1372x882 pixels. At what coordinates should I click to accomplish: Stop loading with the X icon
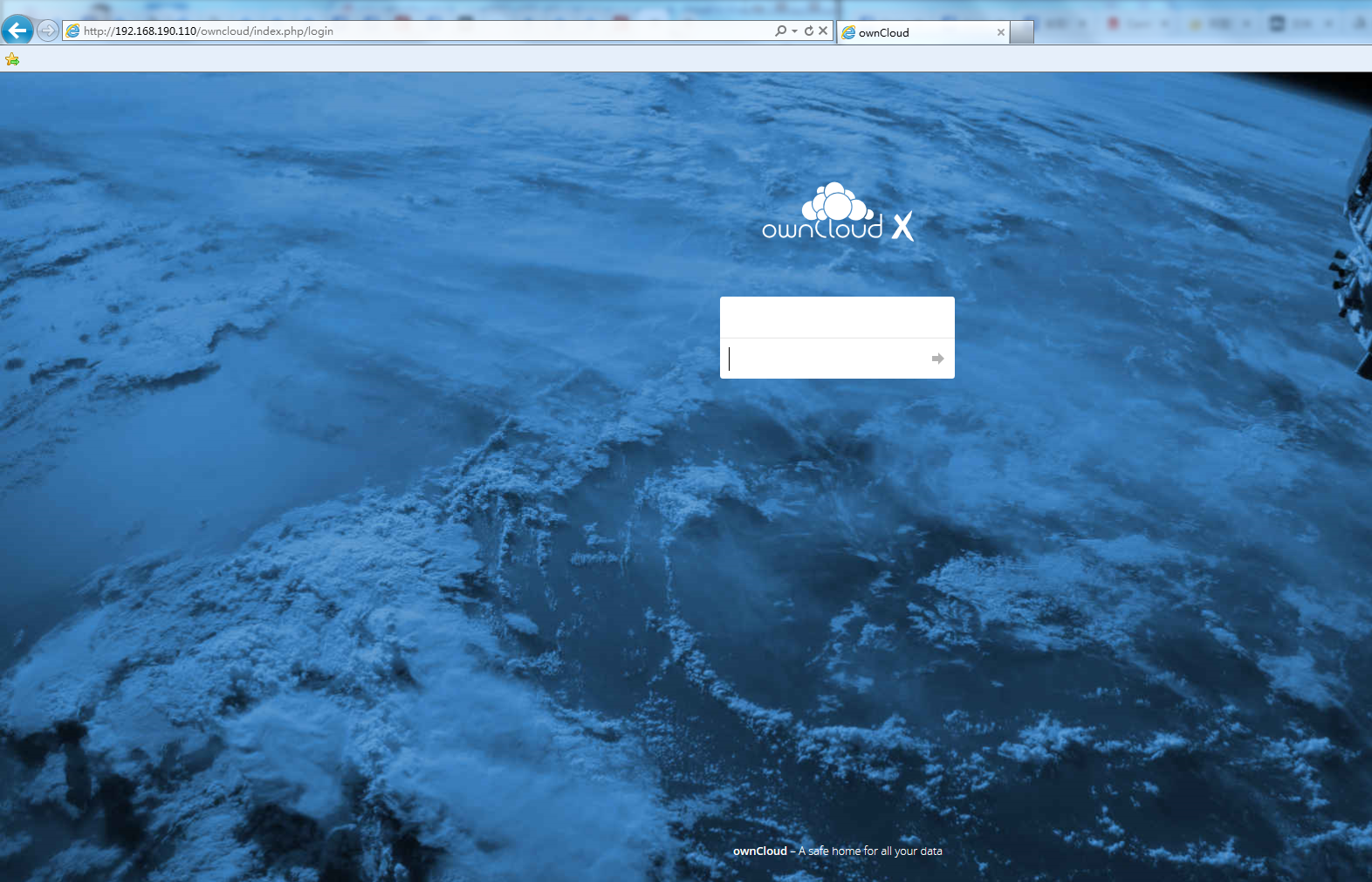click(823, 31)
